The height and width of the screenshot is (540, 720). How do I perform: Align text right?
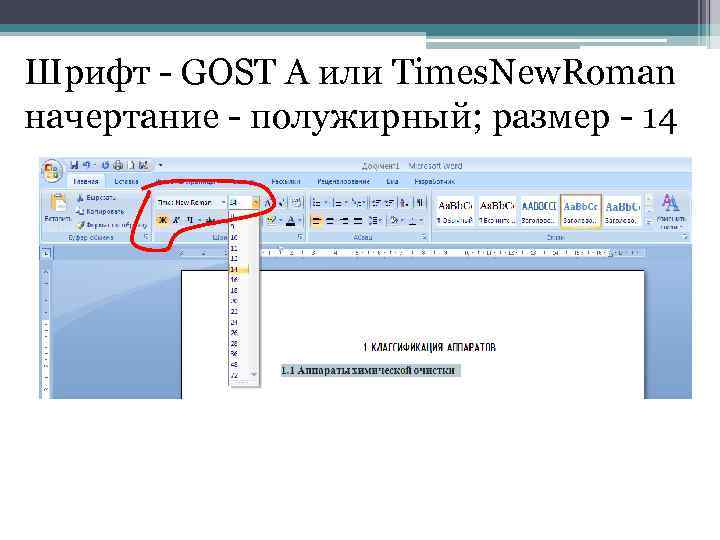coord(344,221)
